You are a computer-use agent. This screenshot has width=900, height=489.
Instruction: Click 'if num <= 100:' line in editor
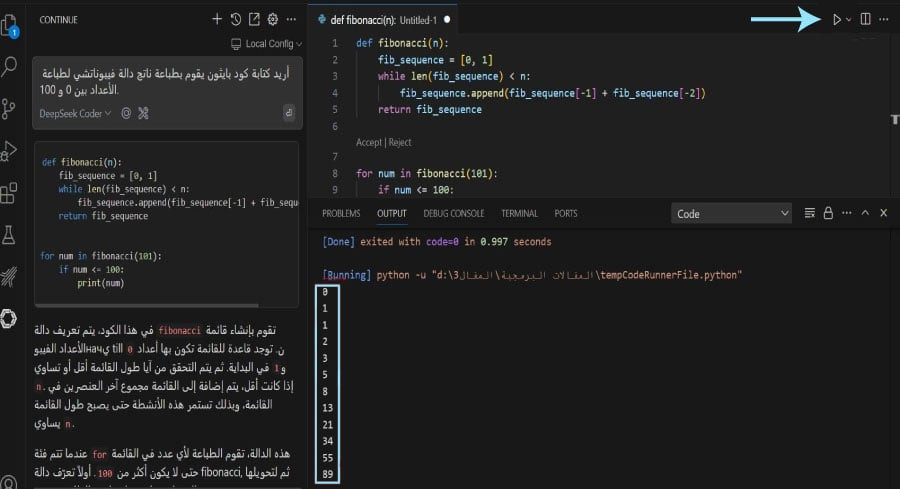[415, 189]
